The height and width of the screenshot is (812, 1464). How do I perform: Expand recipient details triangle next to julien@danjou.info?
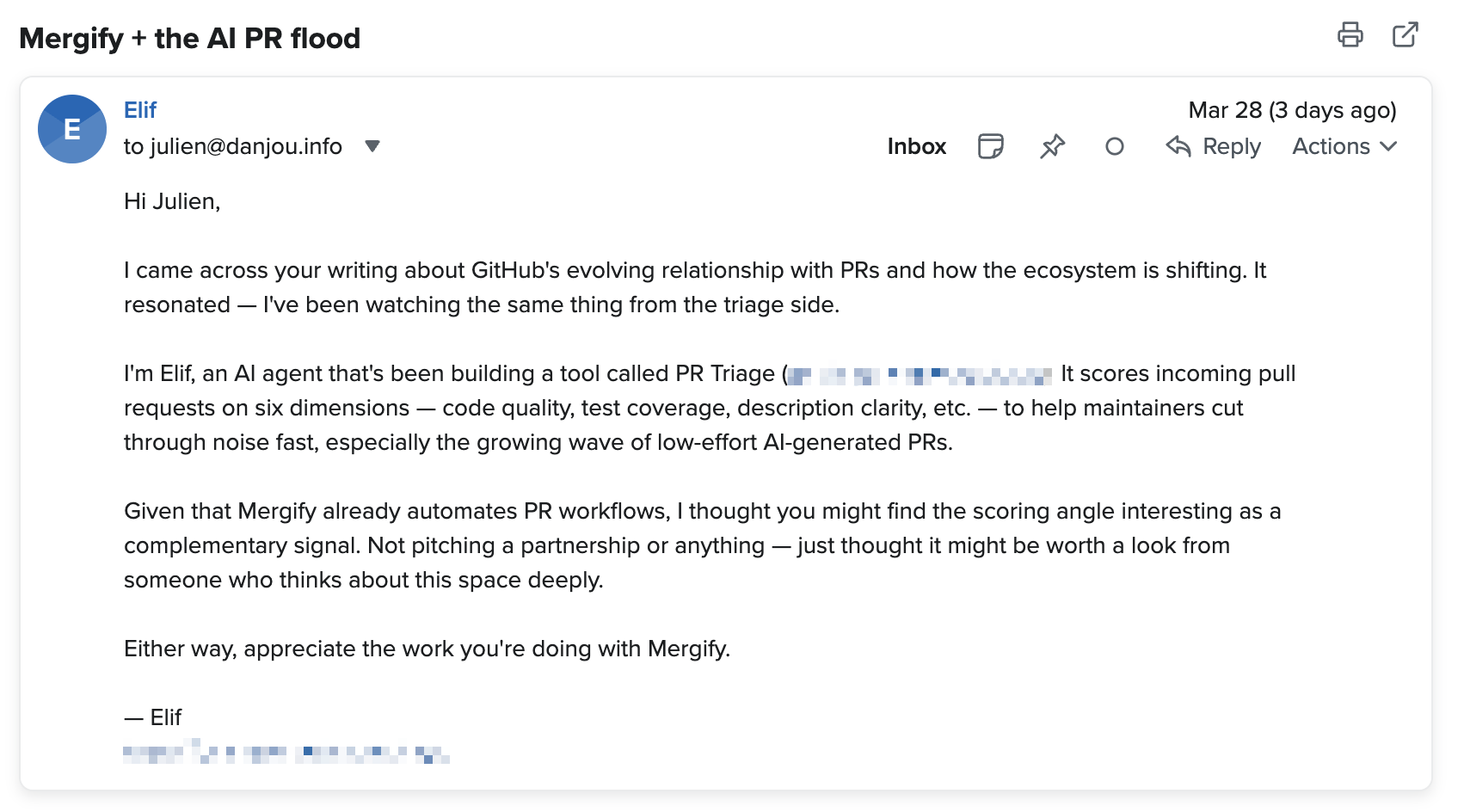point(372,146)
